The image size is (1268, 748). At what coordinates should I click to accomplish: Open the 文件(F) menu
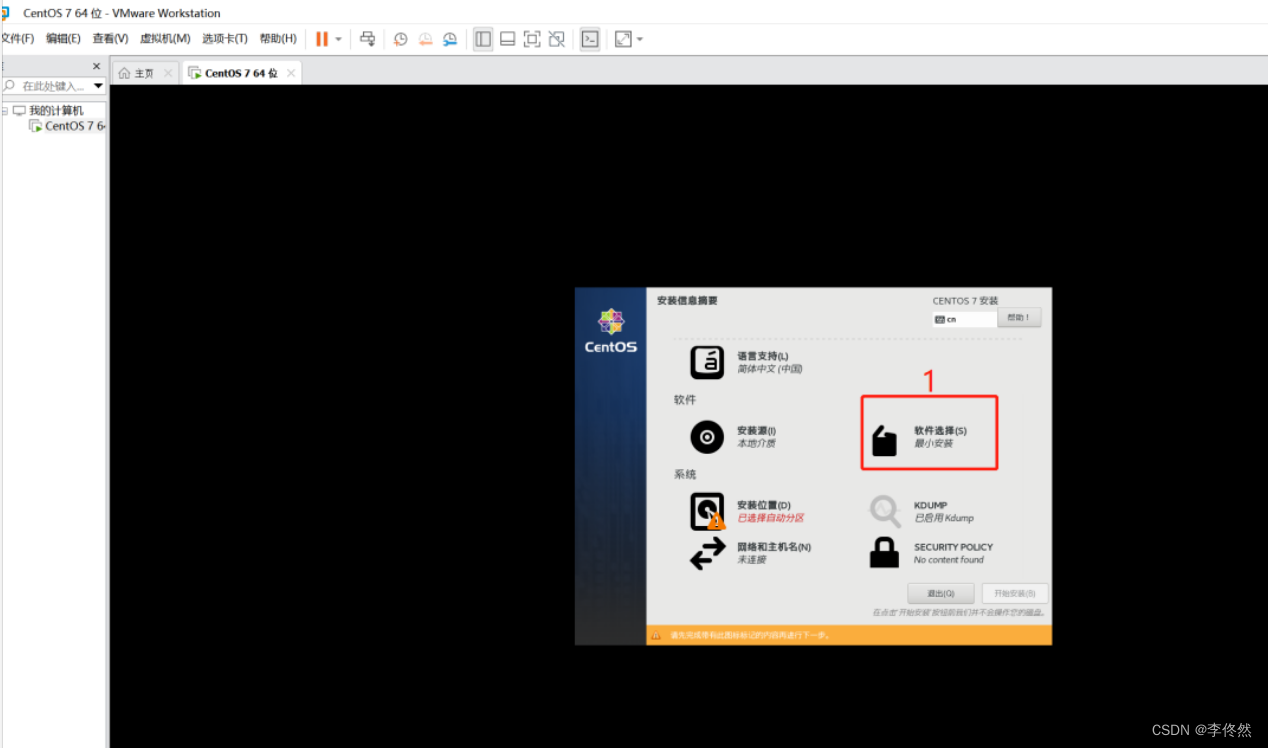[x=17, y=39]
